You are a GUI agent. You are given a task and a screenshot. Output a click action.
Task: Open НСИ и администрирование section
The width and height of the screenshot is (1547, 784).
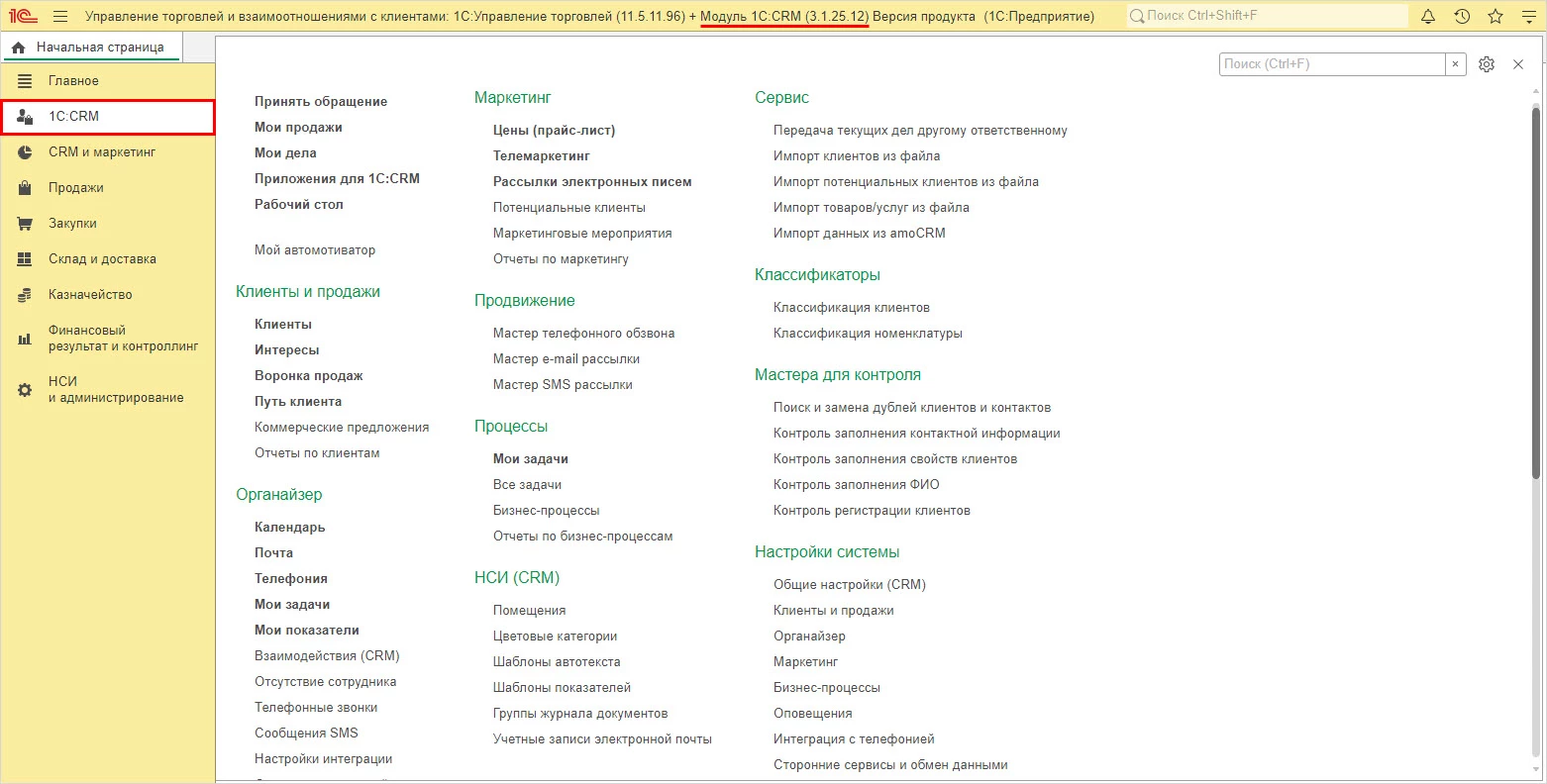coord(108,390)
